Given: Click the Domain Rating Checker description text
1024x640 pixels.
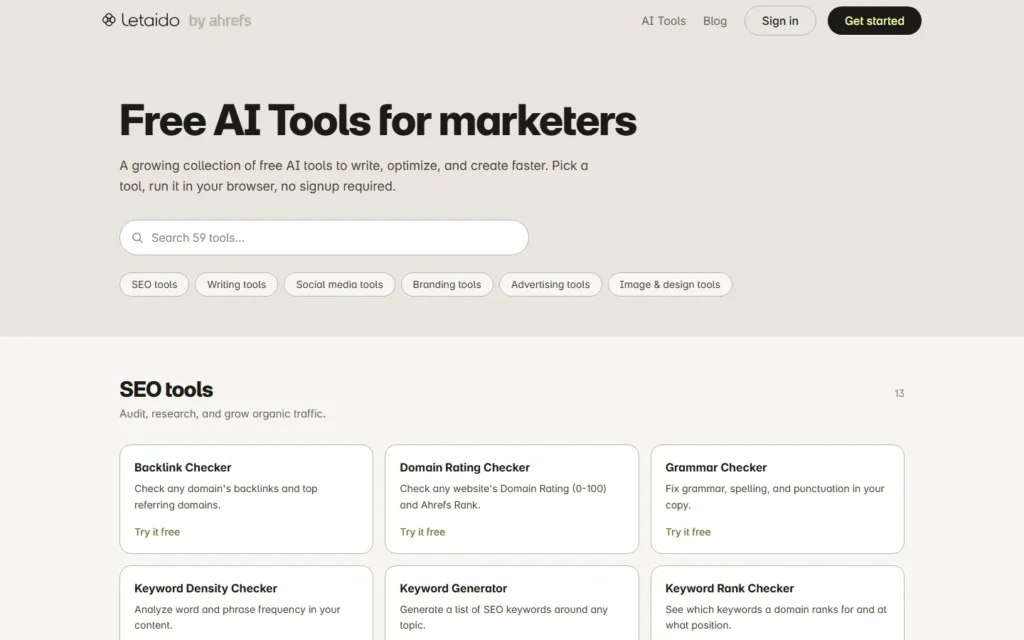Looking at the screenshot, I should click(503, 497).
